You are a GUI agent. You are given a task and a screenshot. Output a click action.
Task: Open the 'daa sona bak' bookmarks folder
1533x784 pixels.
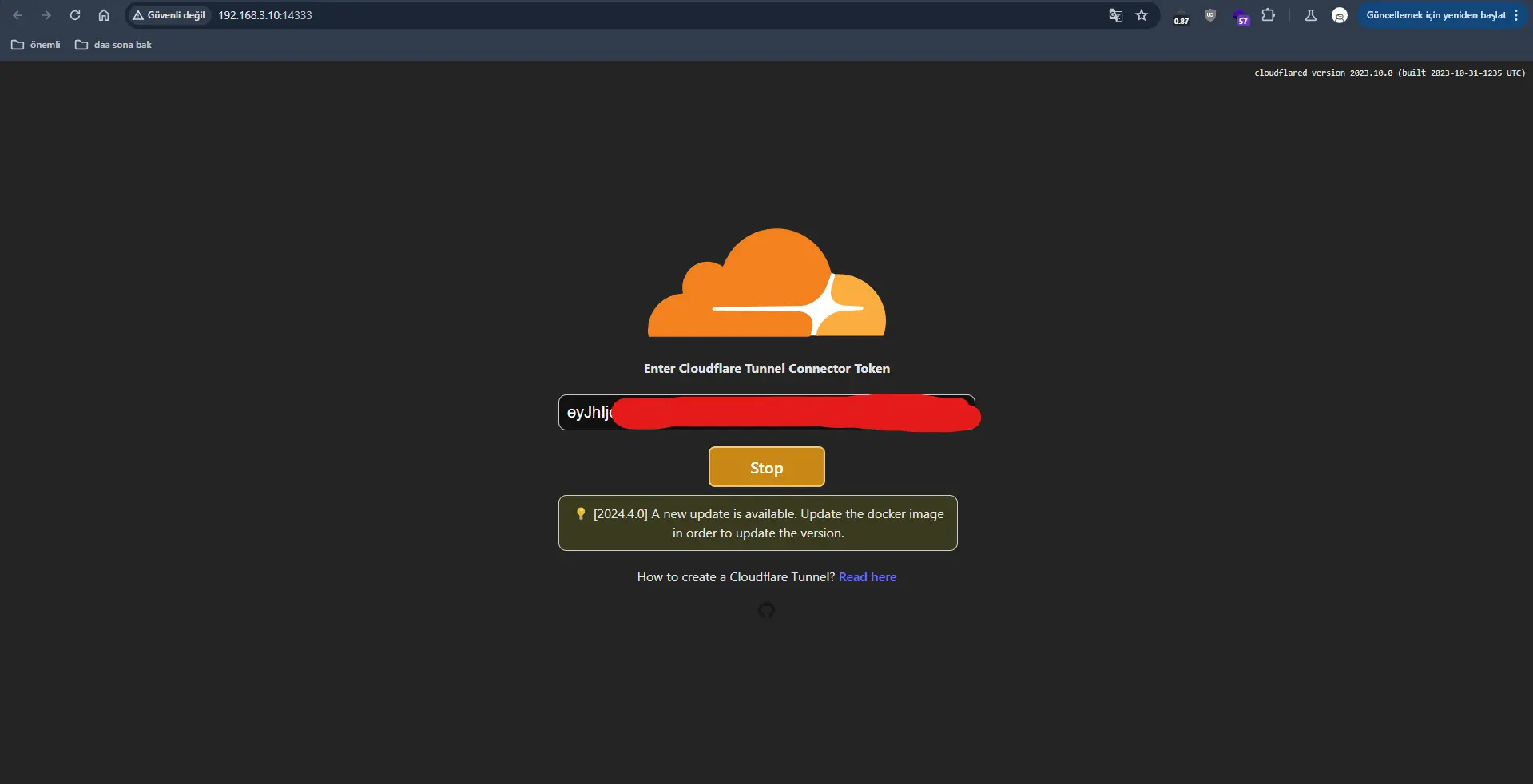(113, 45)
